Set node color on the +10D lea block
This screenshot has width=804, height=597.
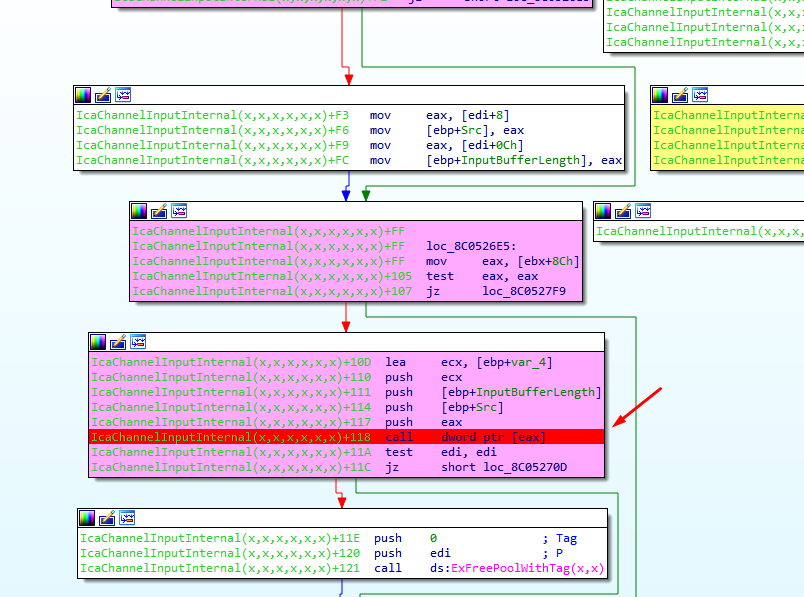click(98, 342)
